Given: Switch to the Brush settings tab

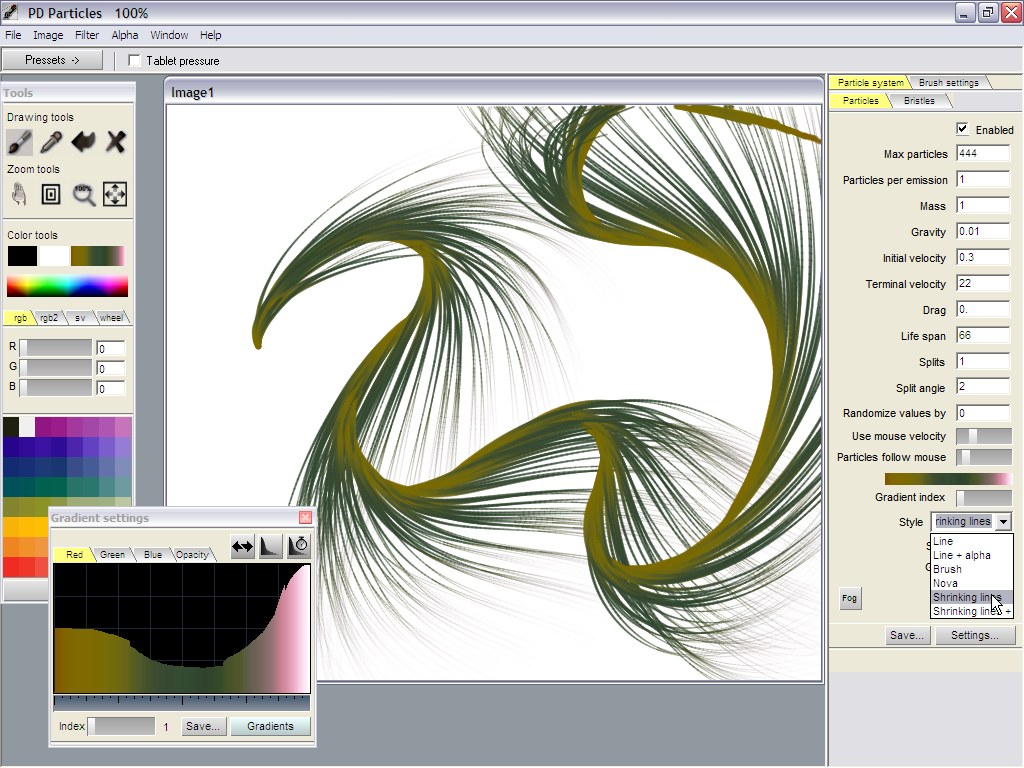Looking at the screenshot, I should point(948,82).
